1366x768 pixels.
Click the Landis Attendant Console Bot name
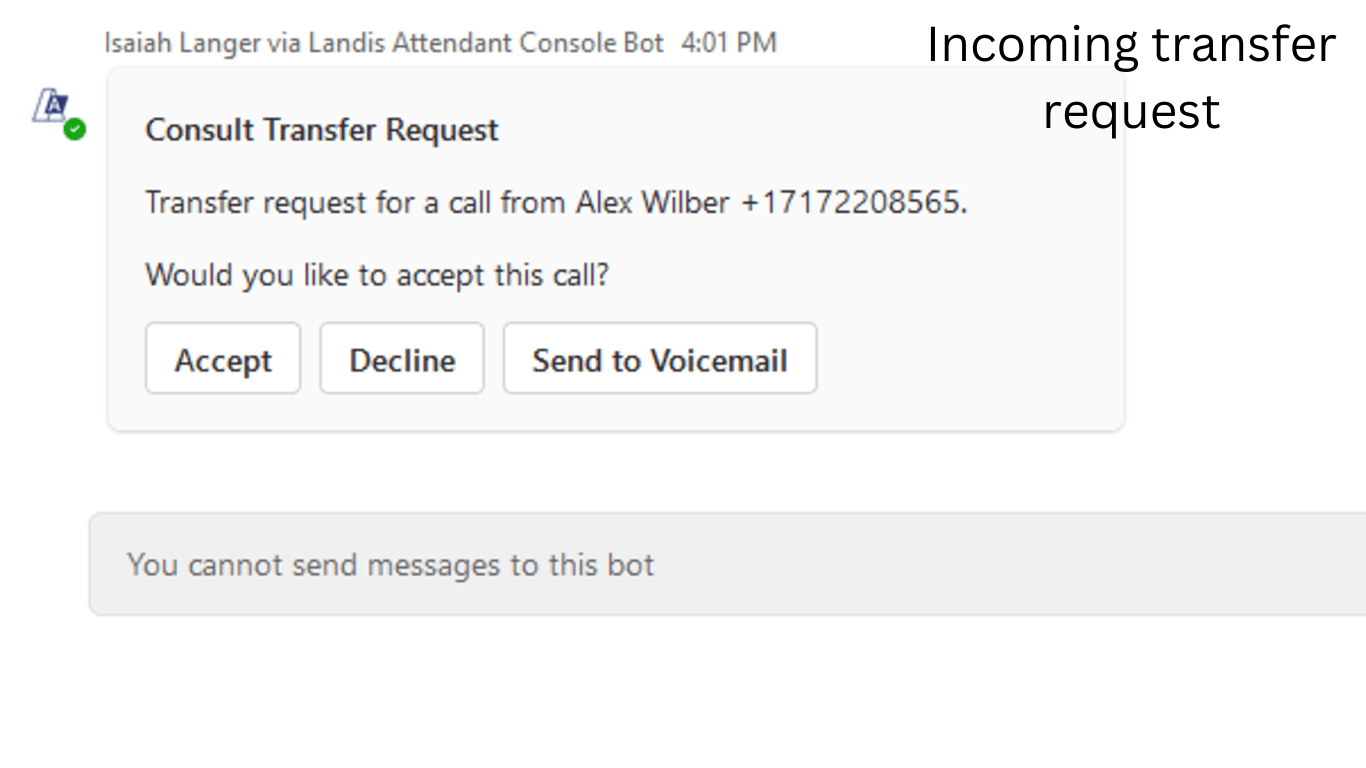(x=485, y=43)
